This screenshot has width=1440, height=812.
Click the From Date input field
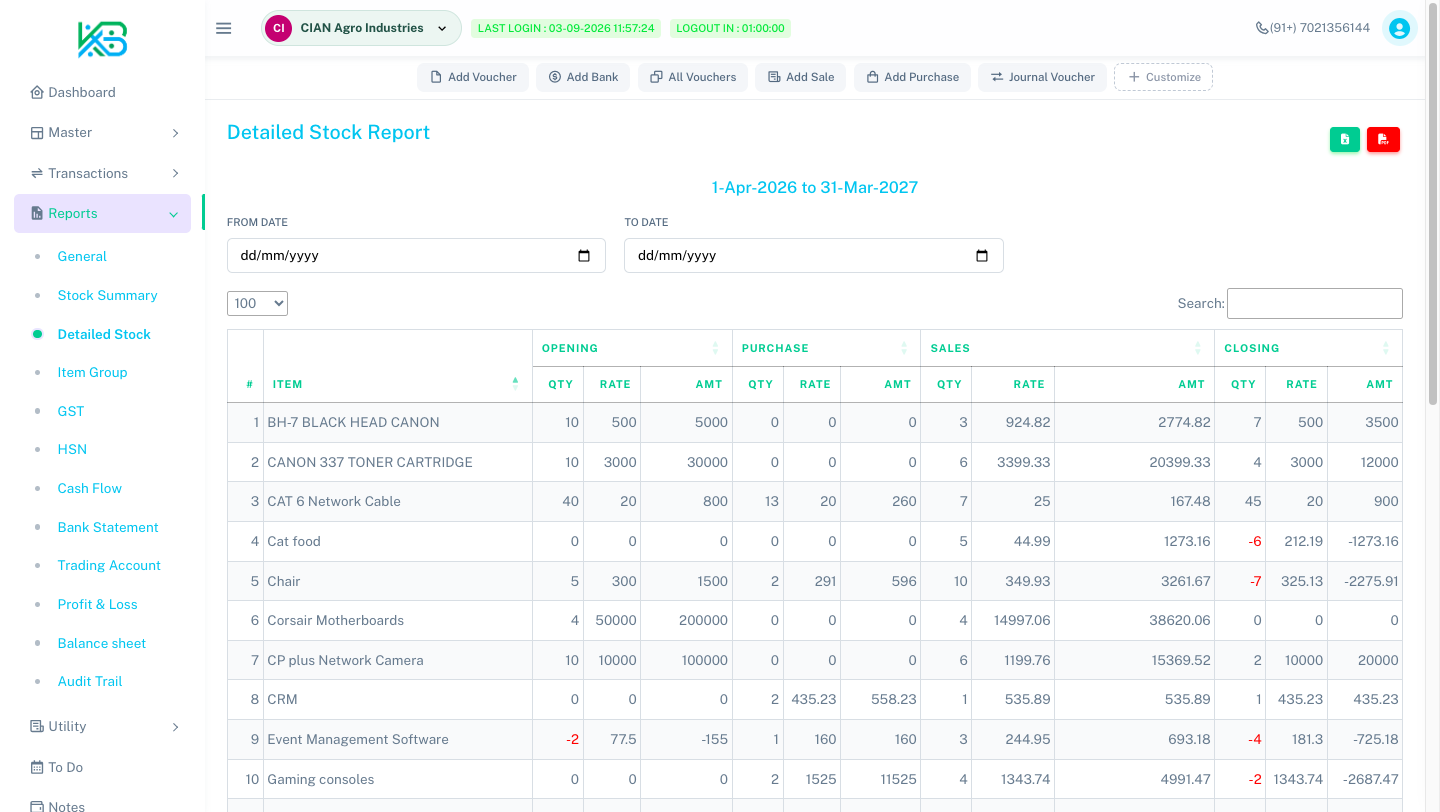pos(416,255)
